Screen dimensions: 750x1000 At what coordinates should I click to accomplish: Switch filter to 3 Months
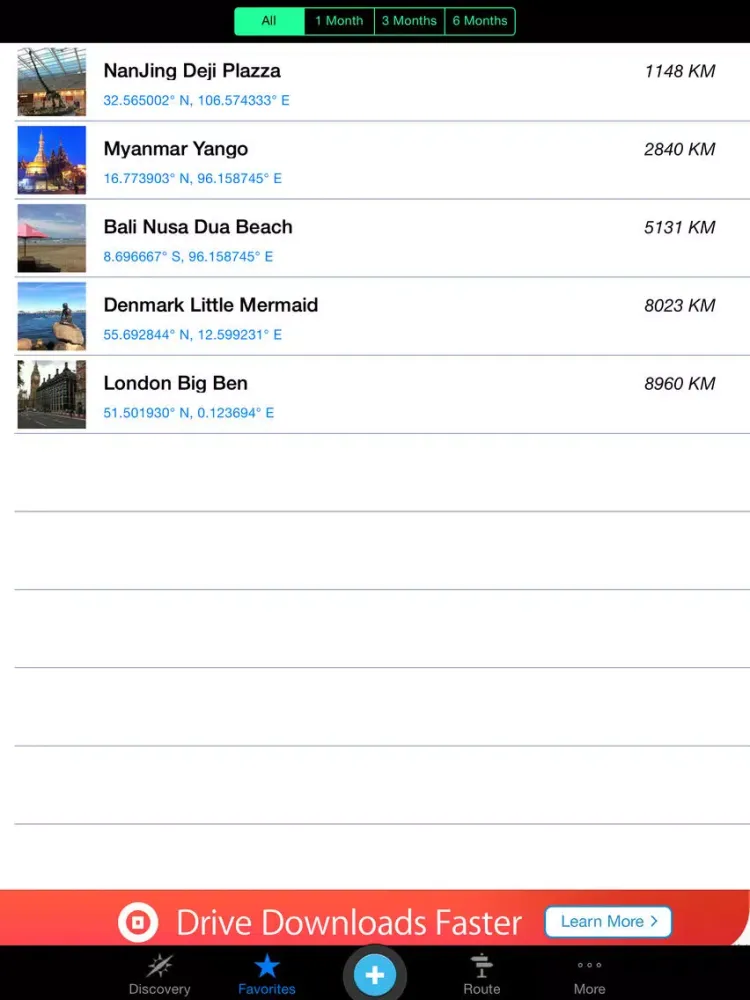pos(409,21)
